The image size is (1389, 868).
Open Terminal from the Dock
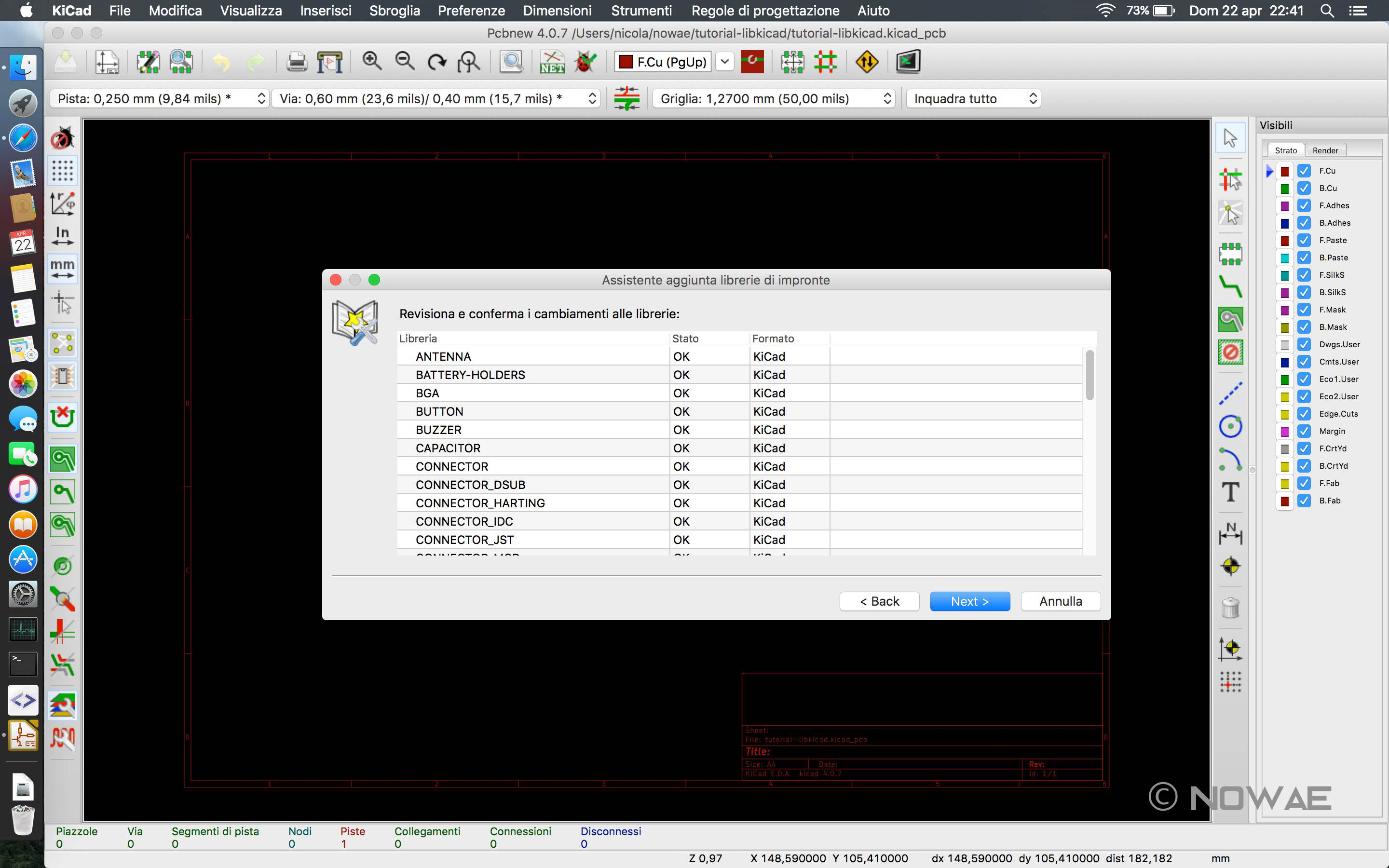[x=23, y=665]
